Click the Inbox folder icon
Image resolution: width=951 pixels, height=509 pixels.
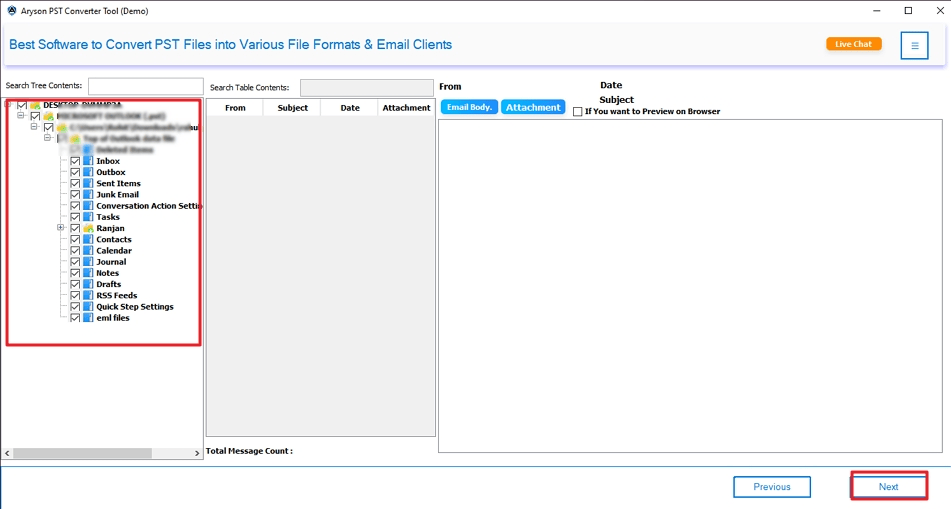pos(88,161)
